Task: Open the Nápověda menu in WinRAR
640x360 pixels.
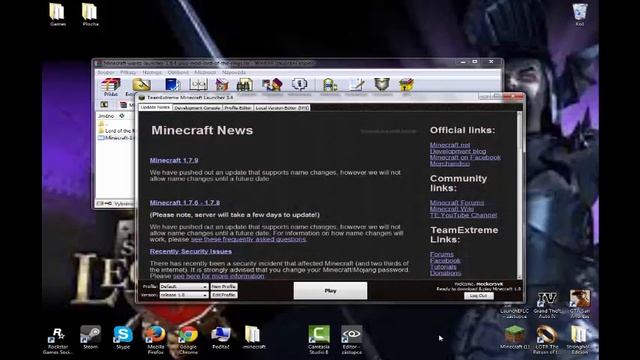Action: (234, 72)
